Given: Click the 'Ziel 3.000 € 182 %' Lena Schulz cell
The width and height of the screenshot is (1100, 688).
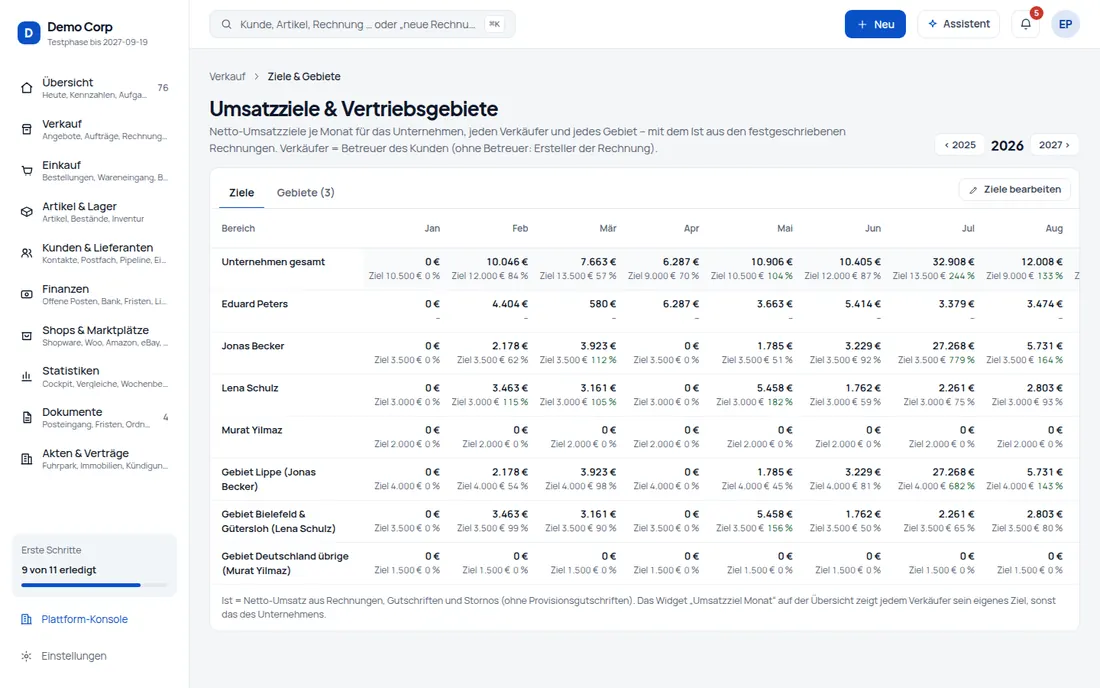Looking at the screenshot, I should click(754, 403).
